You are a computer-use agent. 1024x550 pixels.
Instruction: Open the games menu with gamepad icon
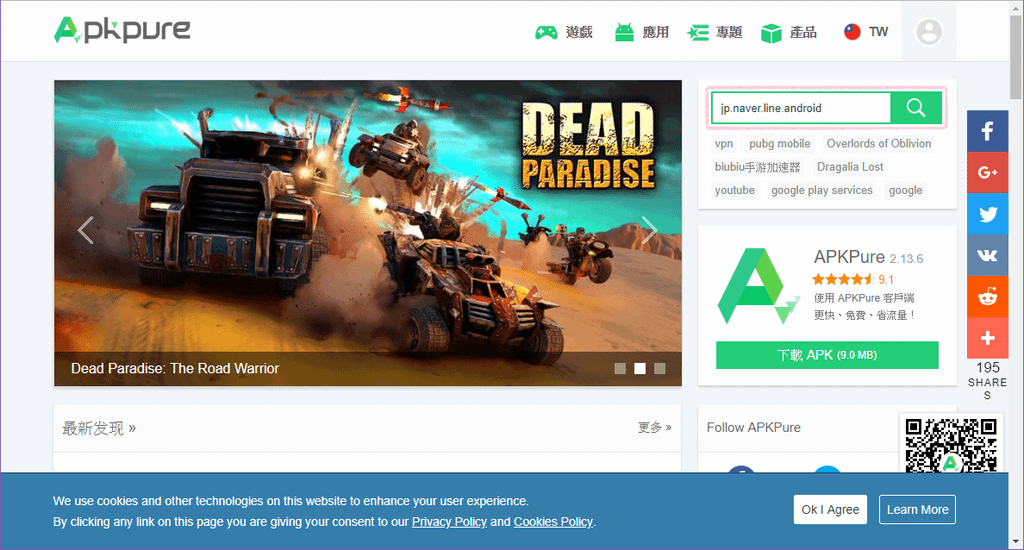[x=564, y=32]
